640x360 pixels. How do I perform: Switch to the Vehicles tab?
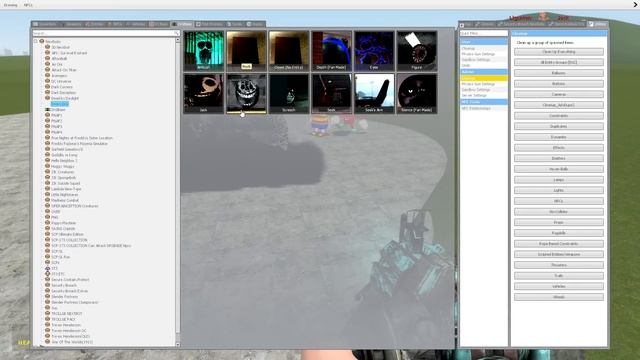pyautogui.click(x=136, y=24)
